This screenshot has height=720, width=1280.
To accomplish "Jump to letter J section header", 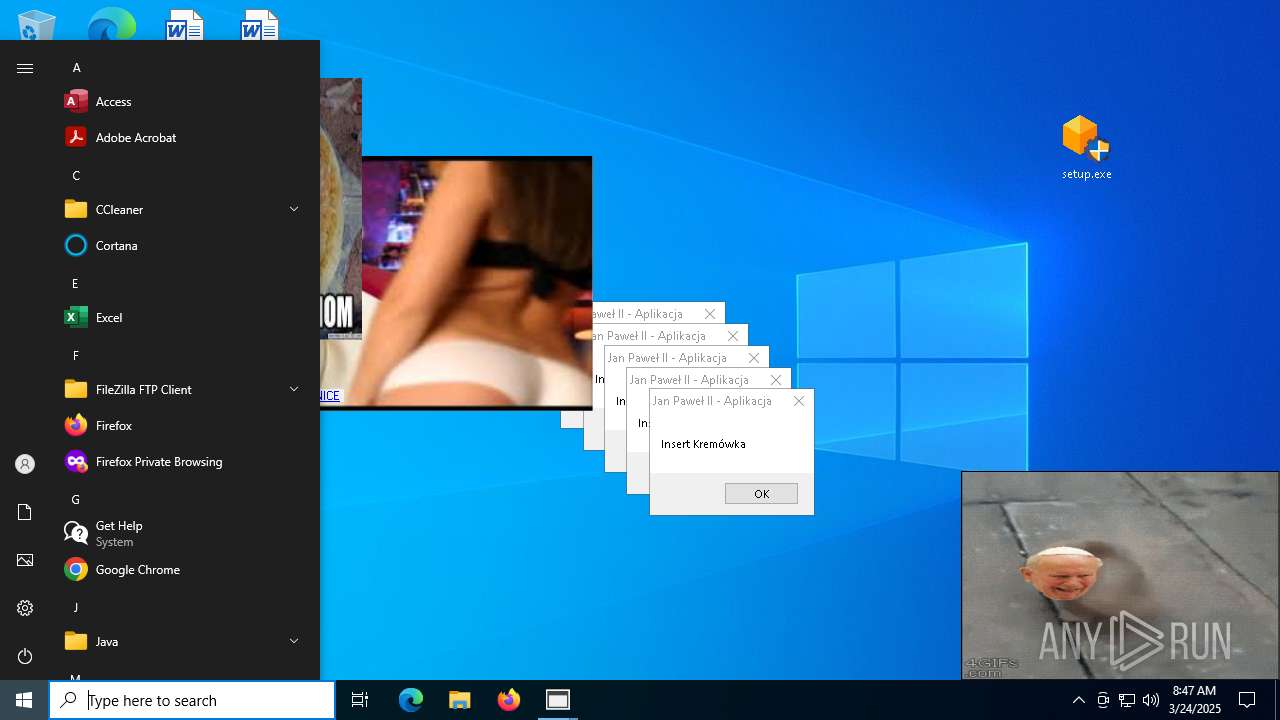I will pos(75,608).
